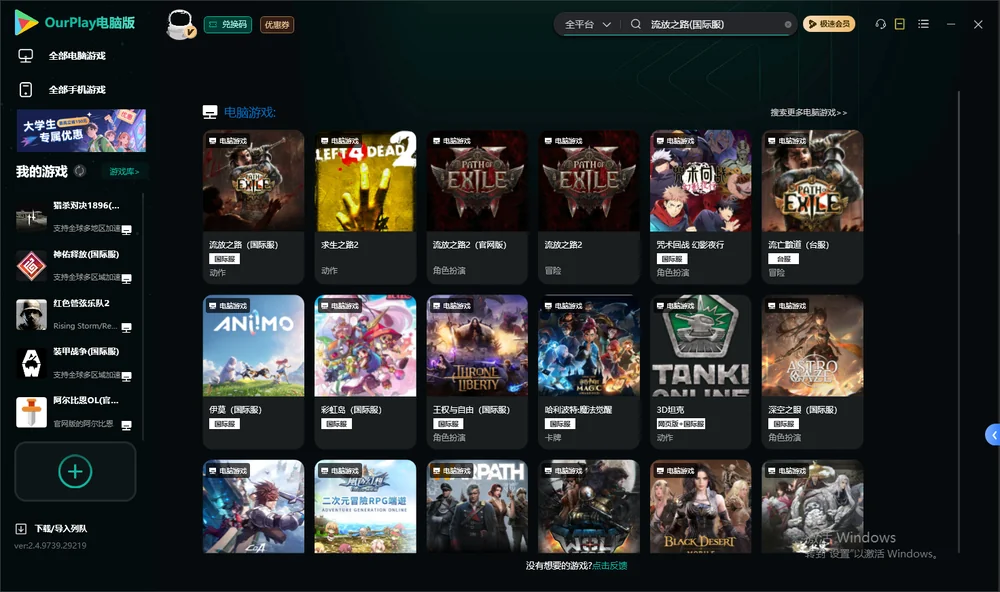The image size is (1000, 592).
Task: Open the 彩虹岛 (国际服) game card
Action: click(x=365, y=371)
